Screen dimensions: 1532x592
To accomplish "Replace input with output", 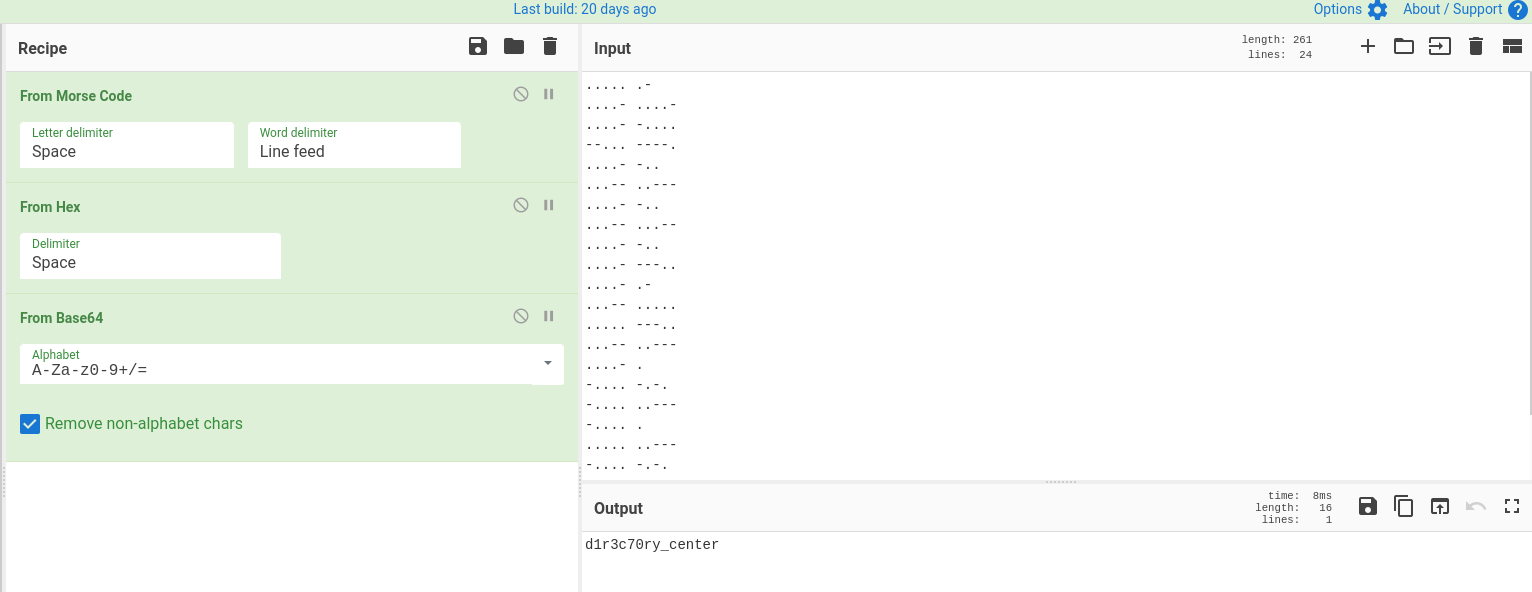I will [x=1439, y=506].
